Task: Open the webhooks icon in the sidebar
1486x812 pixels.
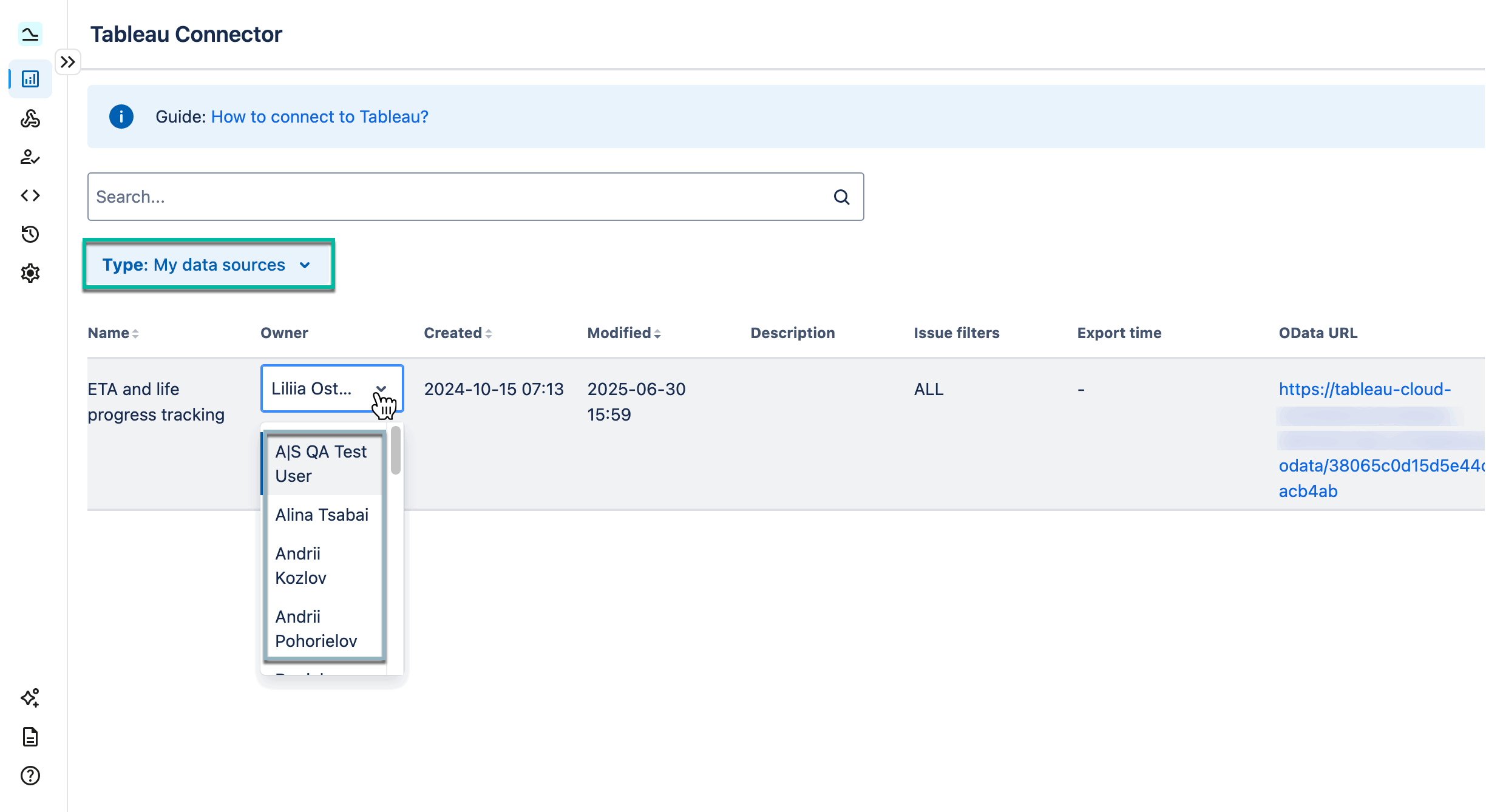Action: pyautogui.click(x=30, y=119)
